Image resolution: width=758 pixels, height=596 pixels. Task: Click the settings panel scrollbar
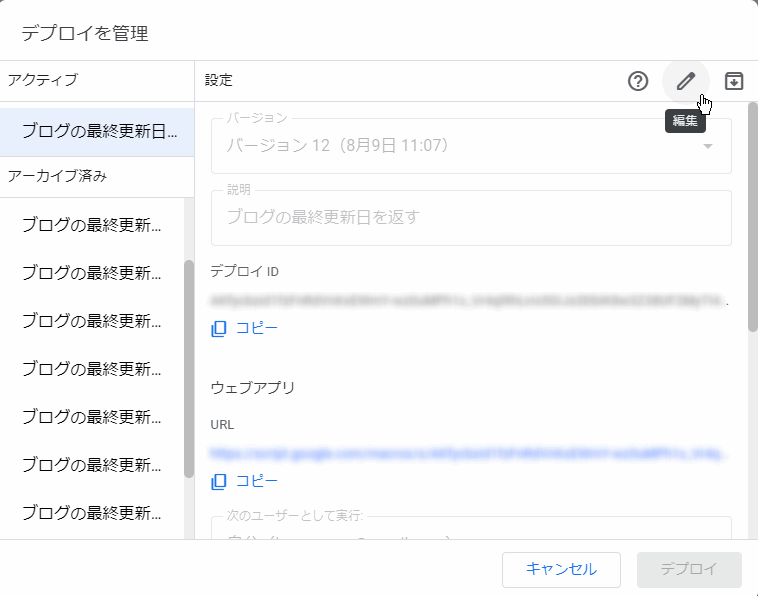coord(753,217)
